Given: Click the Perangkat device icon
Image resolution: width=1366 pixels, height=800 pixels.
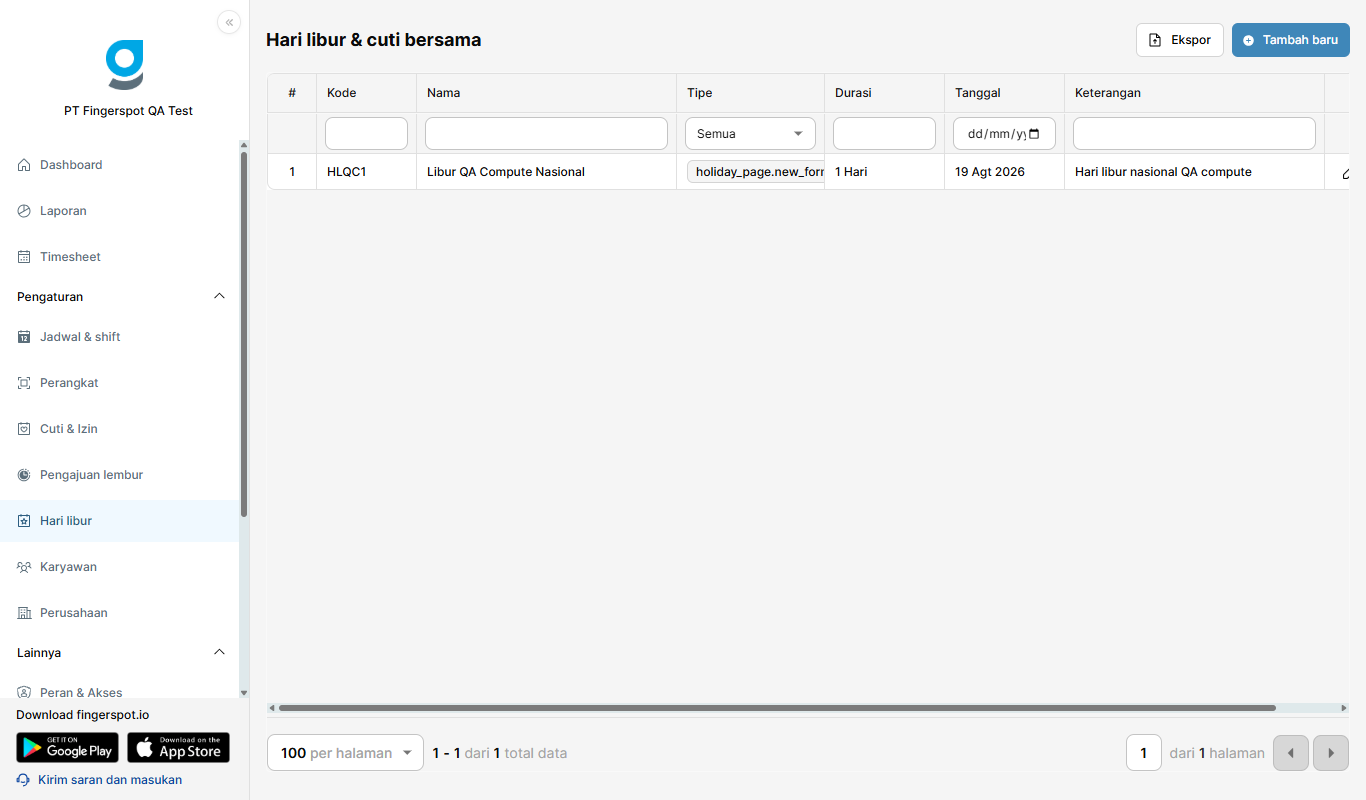Looking at the screenshot, I should [24, 383].
